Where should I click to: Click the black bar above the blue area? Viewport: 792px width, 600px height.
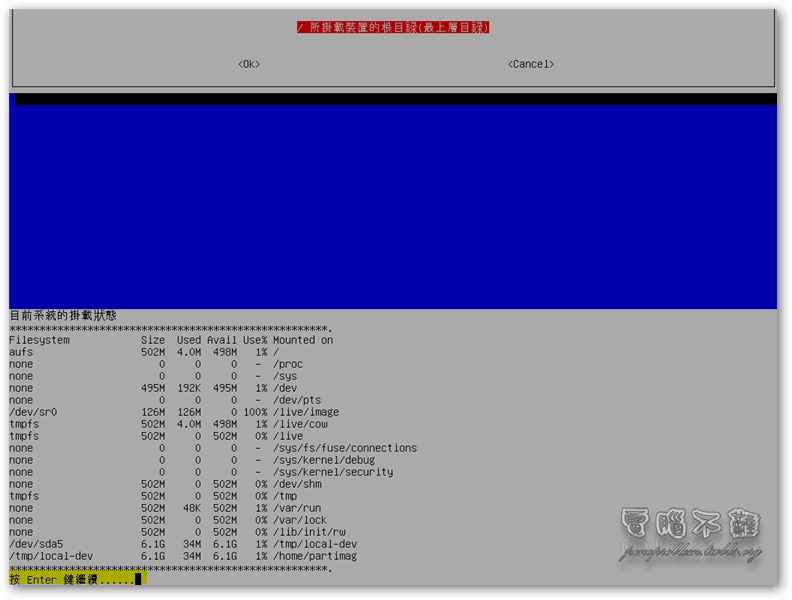[395, 99]
